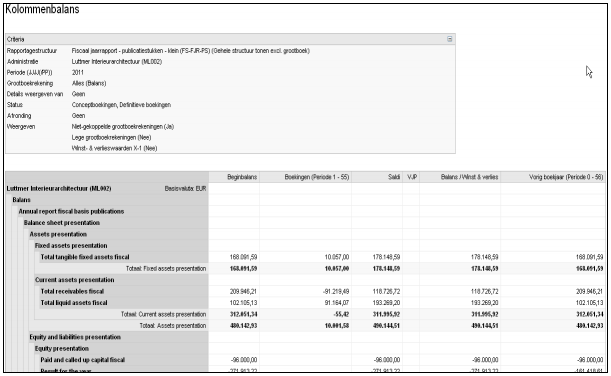Collapse the Balans tree node
611x376 pixels.
tap(21, 200)
